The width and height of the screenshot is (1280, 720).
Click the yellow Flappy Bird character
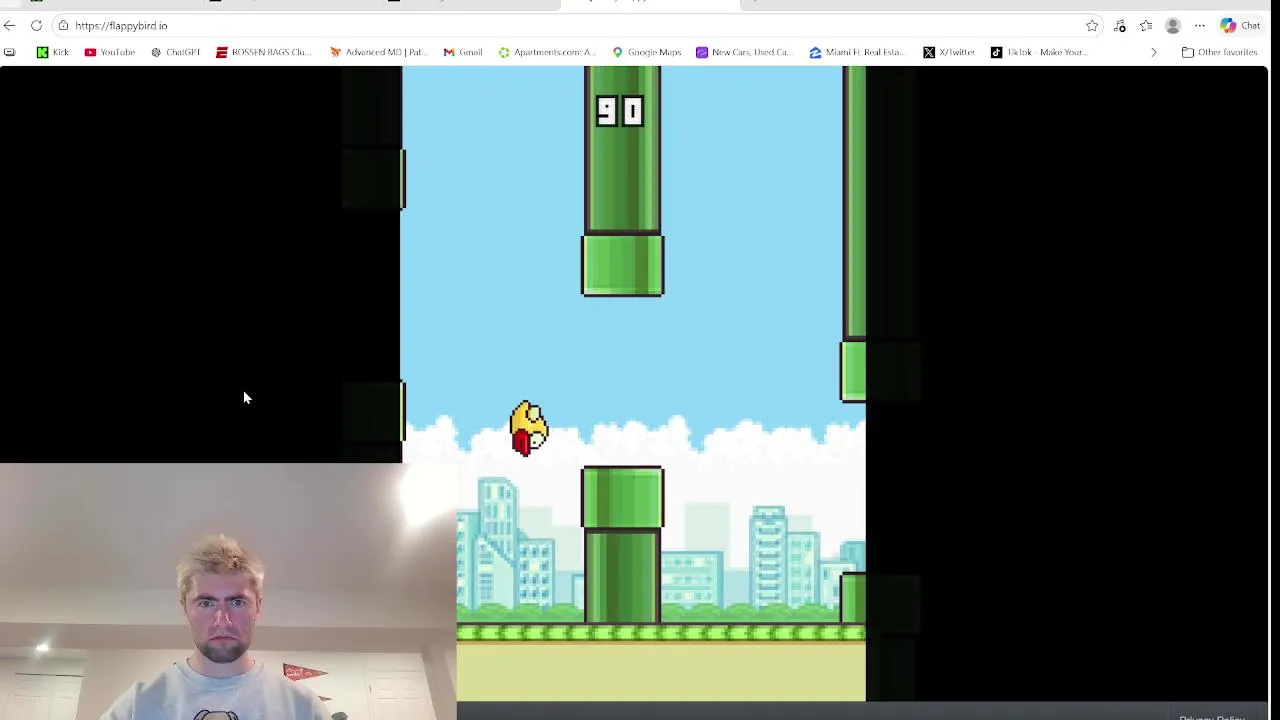tap(528, 429)
